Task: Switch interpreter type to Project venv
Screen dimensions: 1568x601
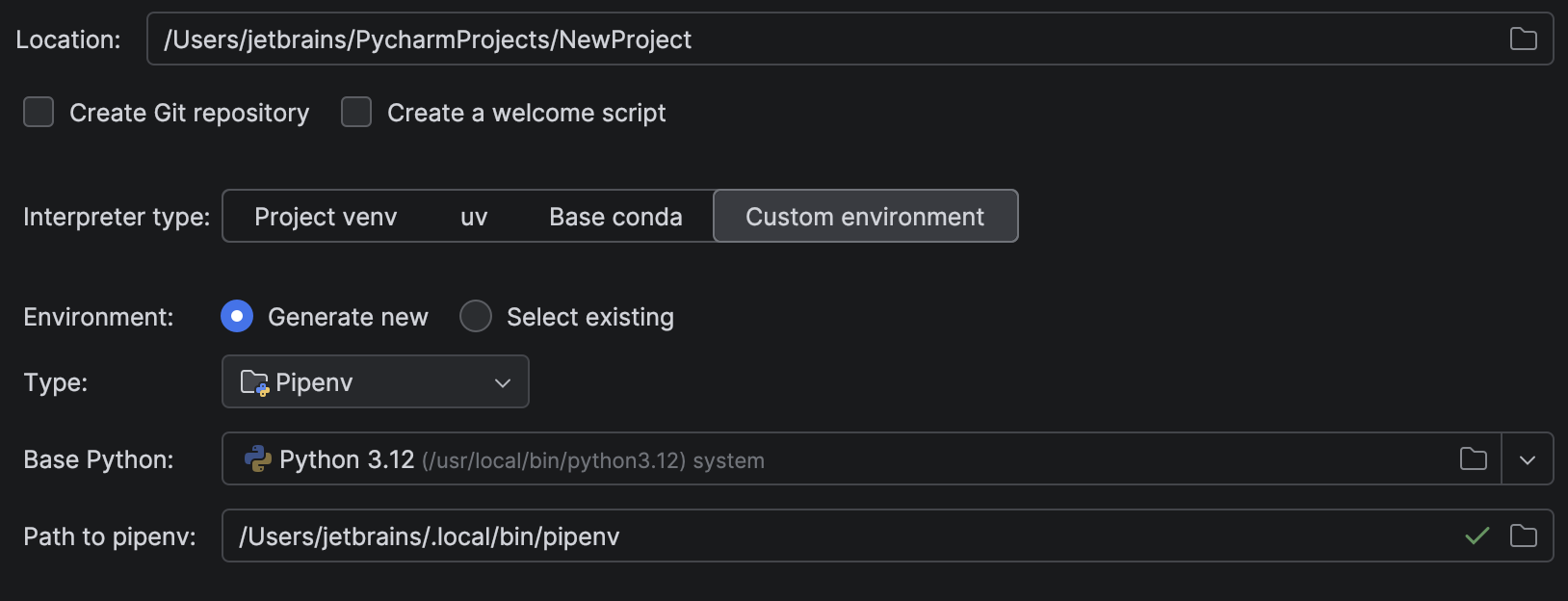Action: (326, 216)
